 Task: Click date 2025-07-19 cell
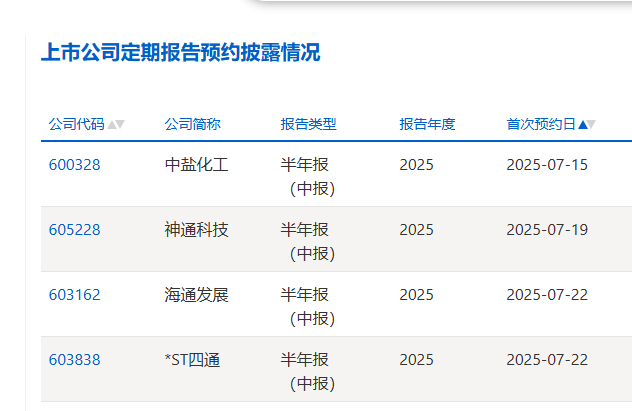point(547,230)
